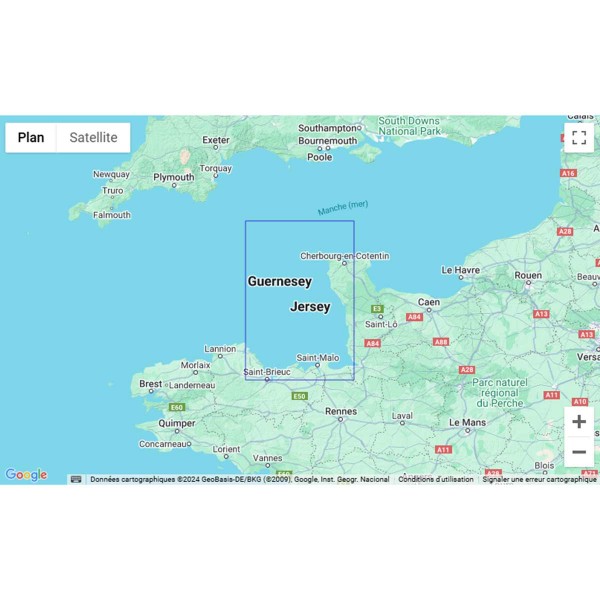Click the Bournemouth city label
Image resolution: width=600 pixels, height=600 pixels.
(x=328, y=141)
